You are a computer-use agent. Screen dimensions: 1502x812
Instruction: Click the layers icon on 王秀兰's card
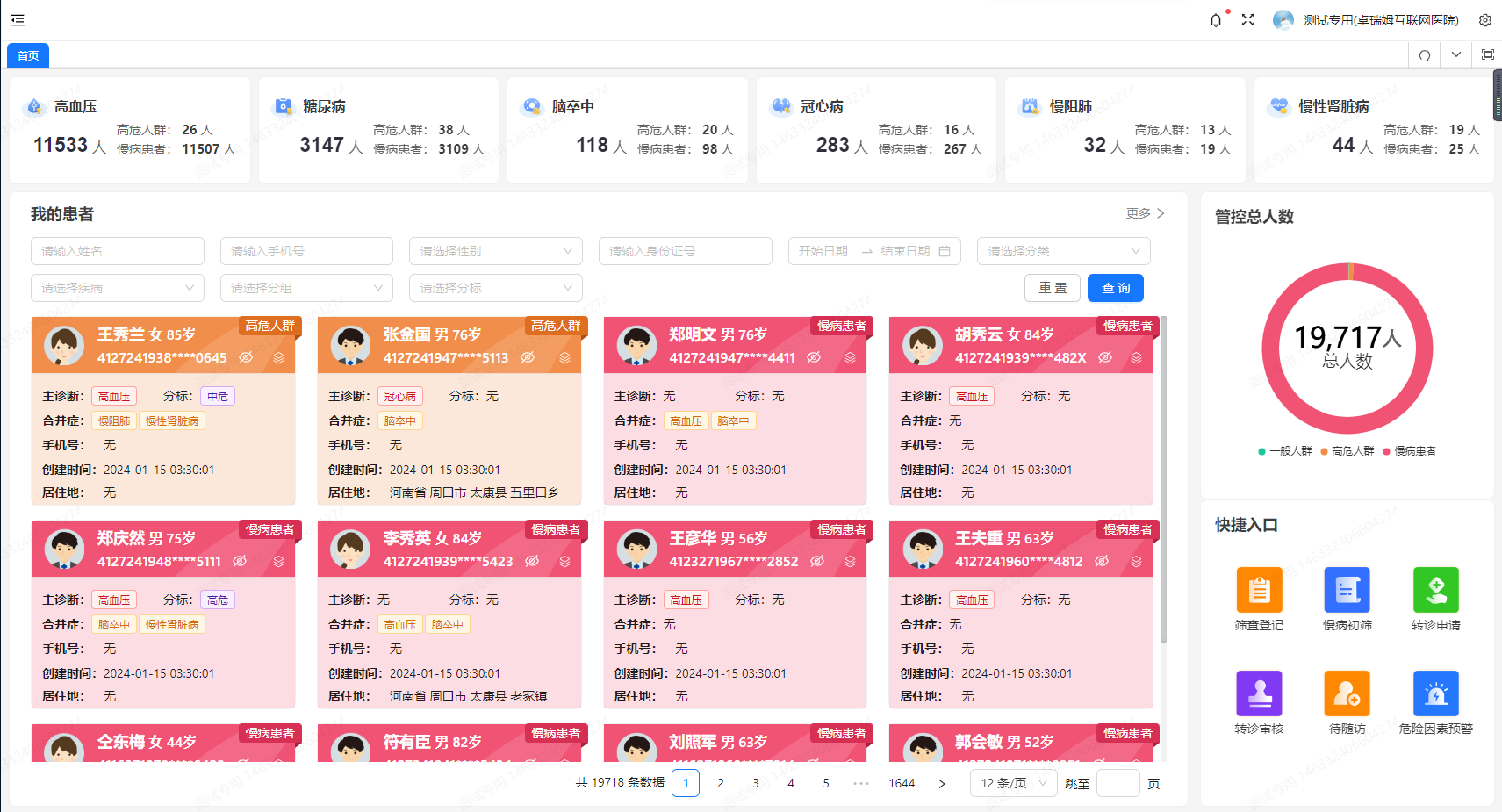tap(278, 358)
